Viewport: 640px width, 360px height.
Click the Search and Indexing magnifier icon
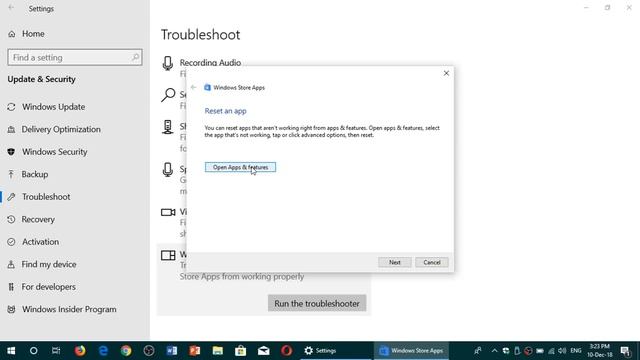[168, 95]
